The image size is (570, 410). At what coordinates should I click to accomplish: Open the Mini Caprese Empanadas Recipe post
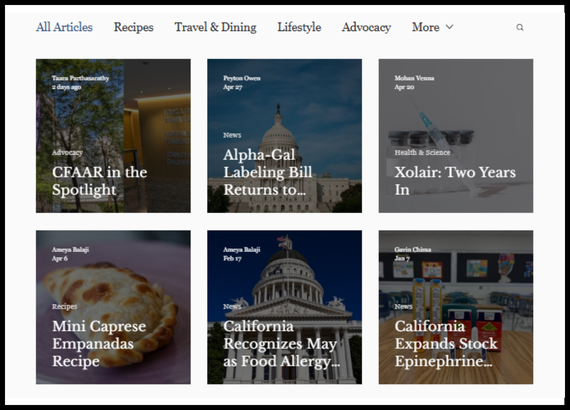coord(99,343)
